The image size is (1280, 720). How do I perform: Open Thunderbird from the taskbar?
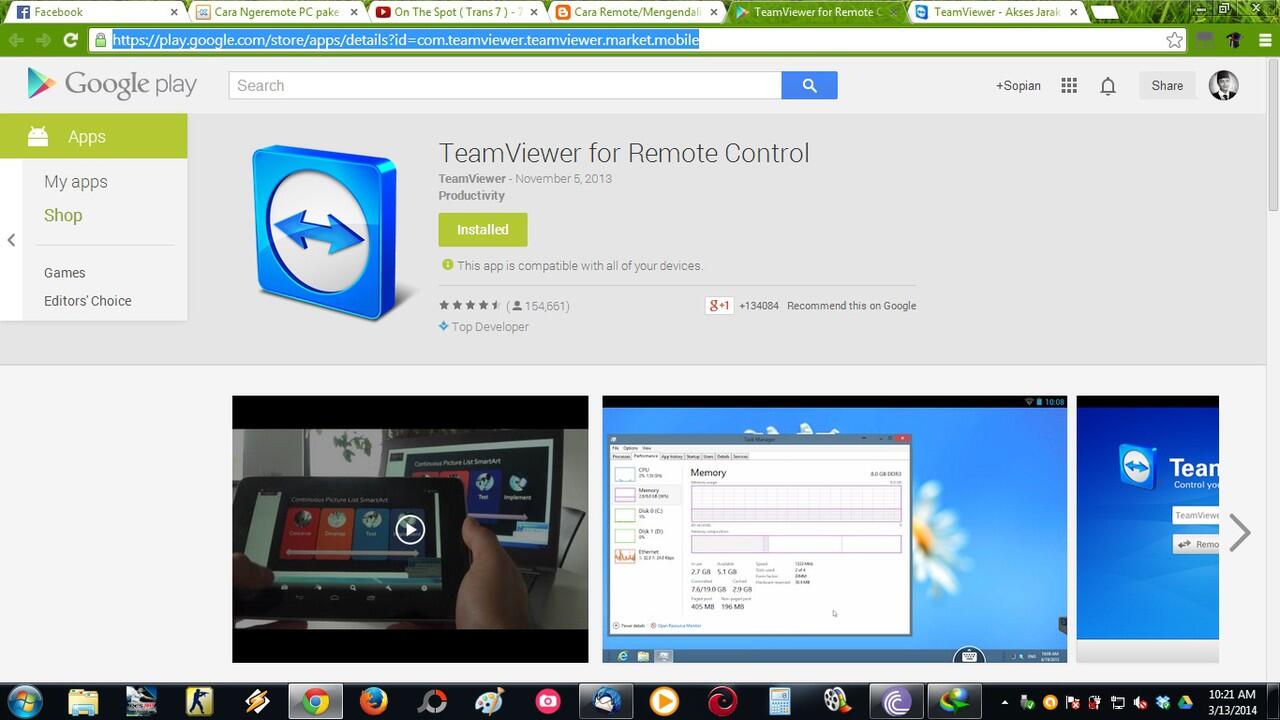click(606, 701)
